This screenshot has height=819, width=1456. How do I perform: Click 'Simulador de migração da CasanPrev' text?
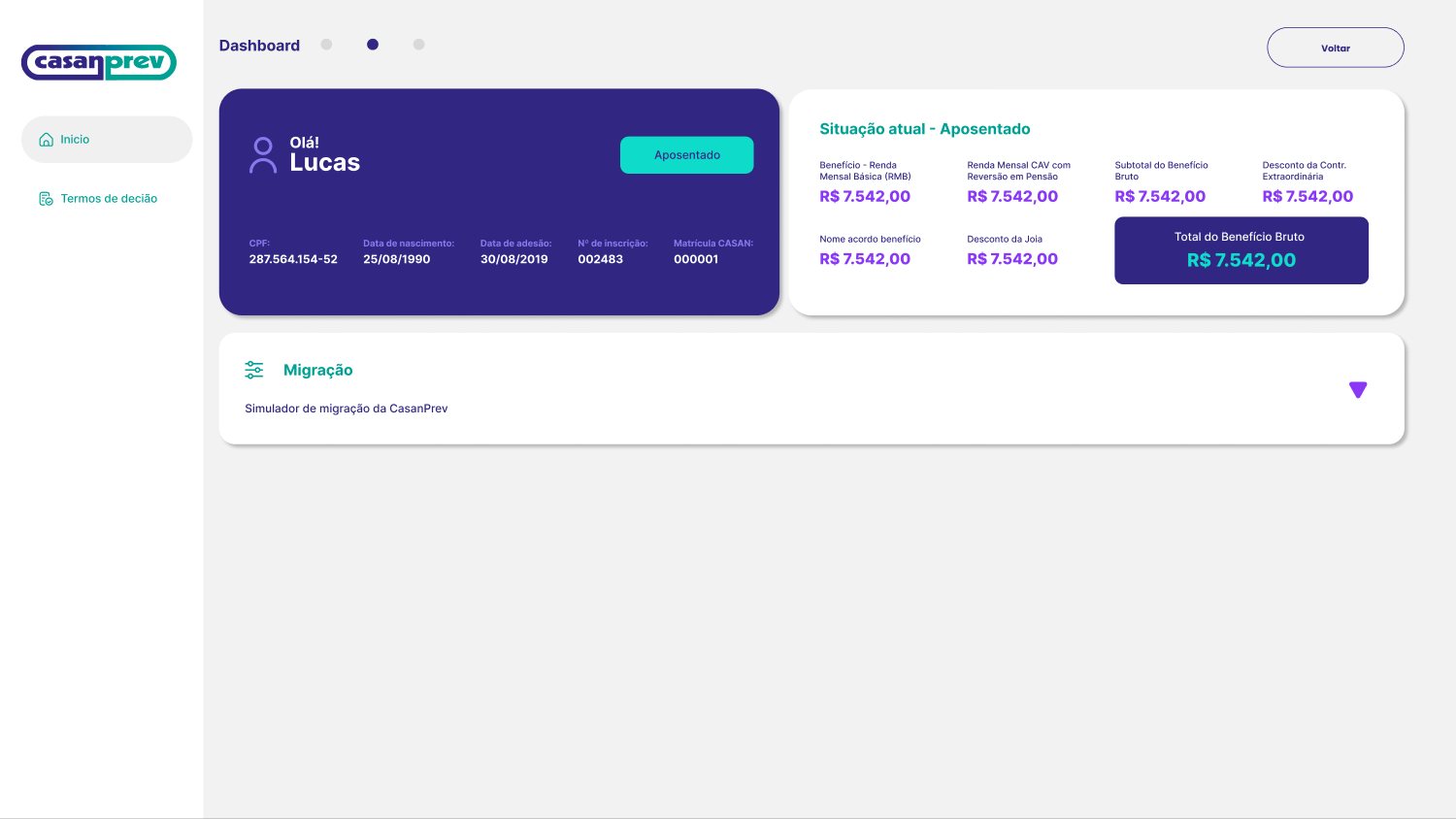347,409
